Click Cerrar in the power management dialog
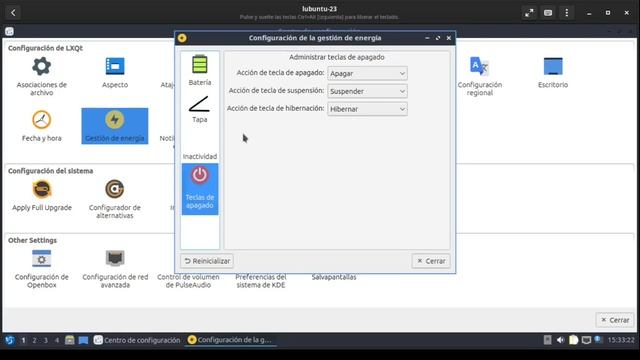The height and width of the screenshot is (360, 640). [x=431, y=261]
